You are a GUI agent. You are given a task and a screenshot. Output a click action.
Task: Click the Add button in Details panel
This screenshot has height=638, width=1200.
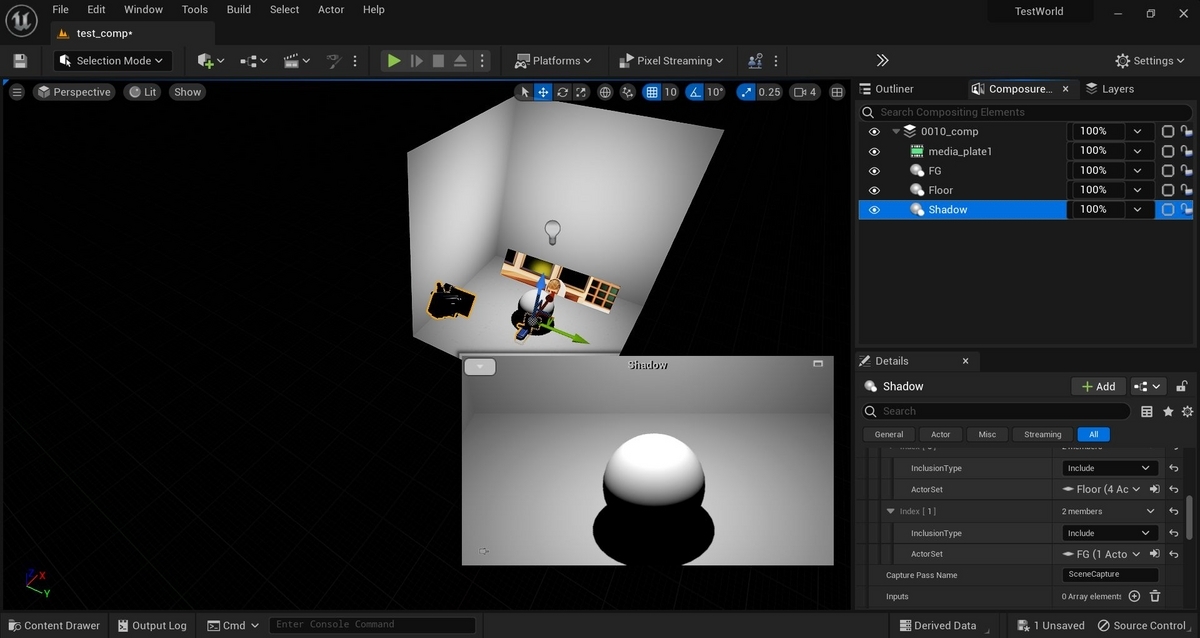point(1098,386)
